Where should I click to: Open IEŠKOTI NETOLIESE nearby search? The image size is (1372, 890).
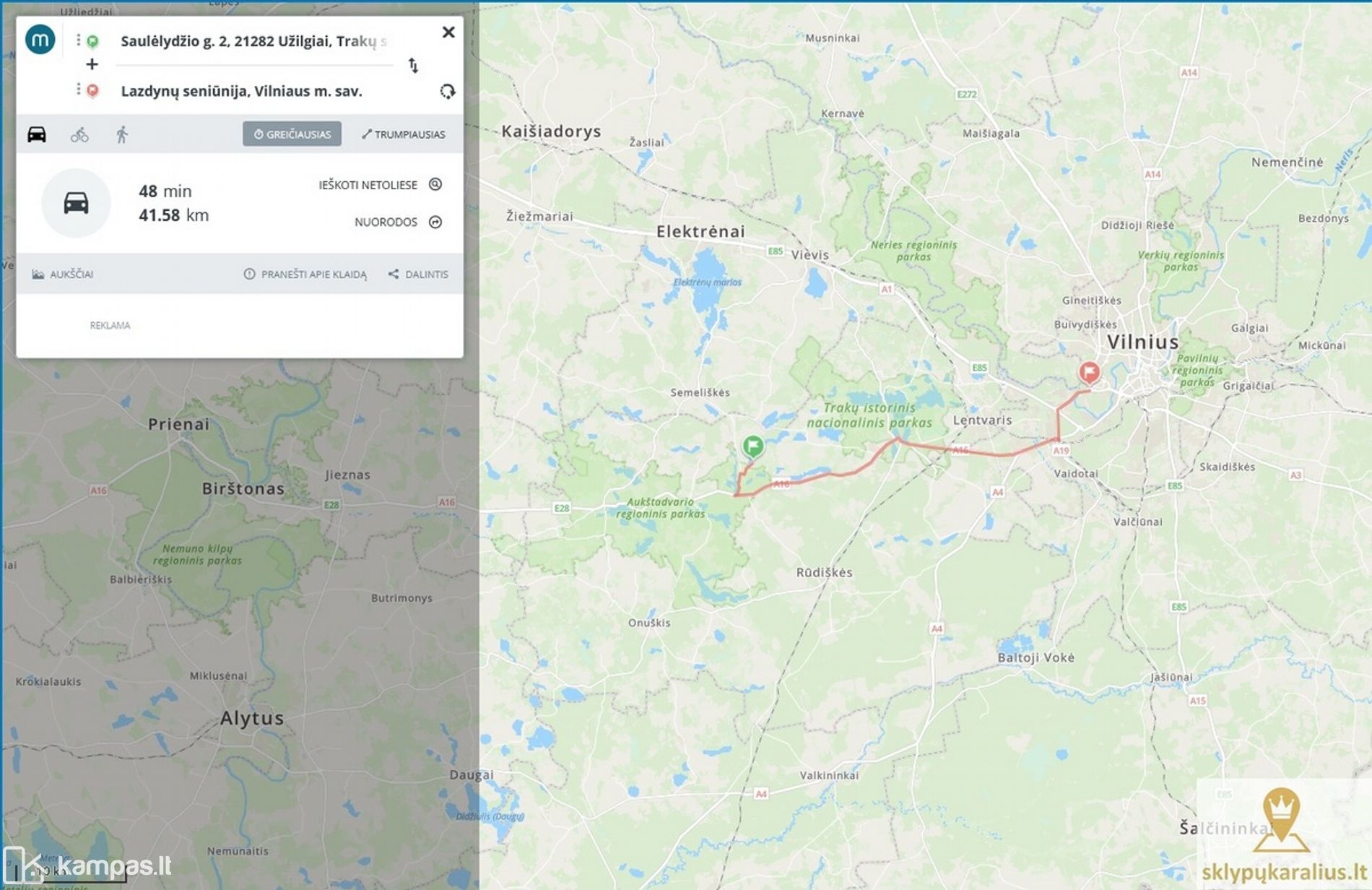pyautogui.click(x=381, y=184)
